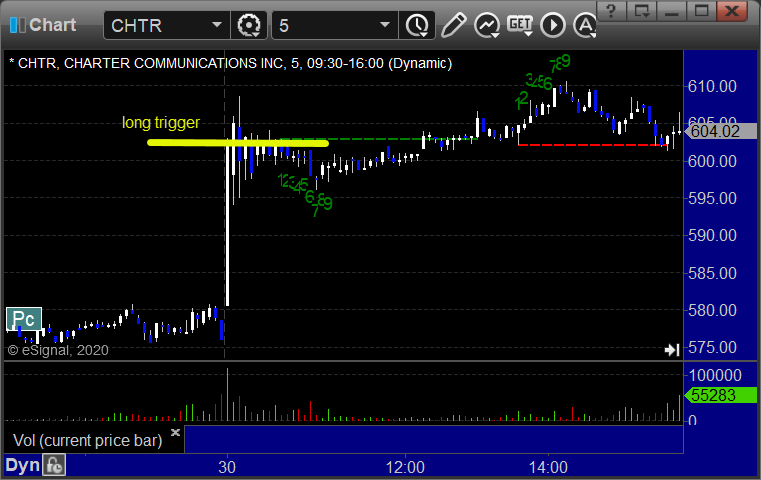The height and width of the screenshot is (480, 761).
Task: Click the yellow long trigger line
Action: coord(238,143)
